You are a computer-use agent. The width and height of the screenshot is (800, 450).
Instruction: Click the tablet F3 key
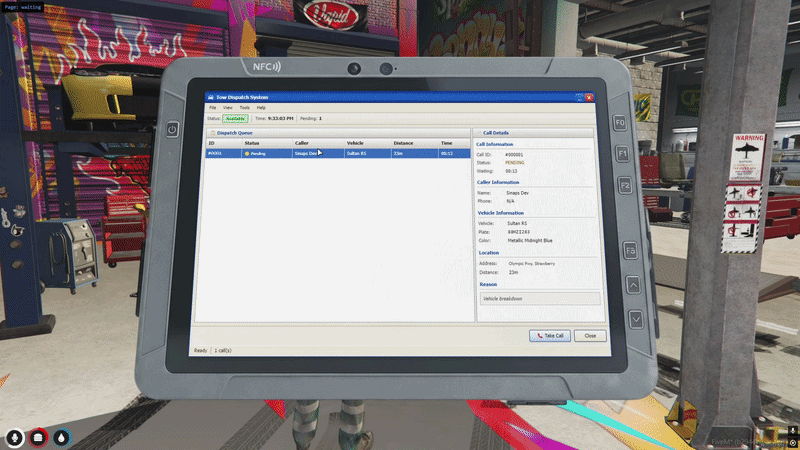(631, 251)
